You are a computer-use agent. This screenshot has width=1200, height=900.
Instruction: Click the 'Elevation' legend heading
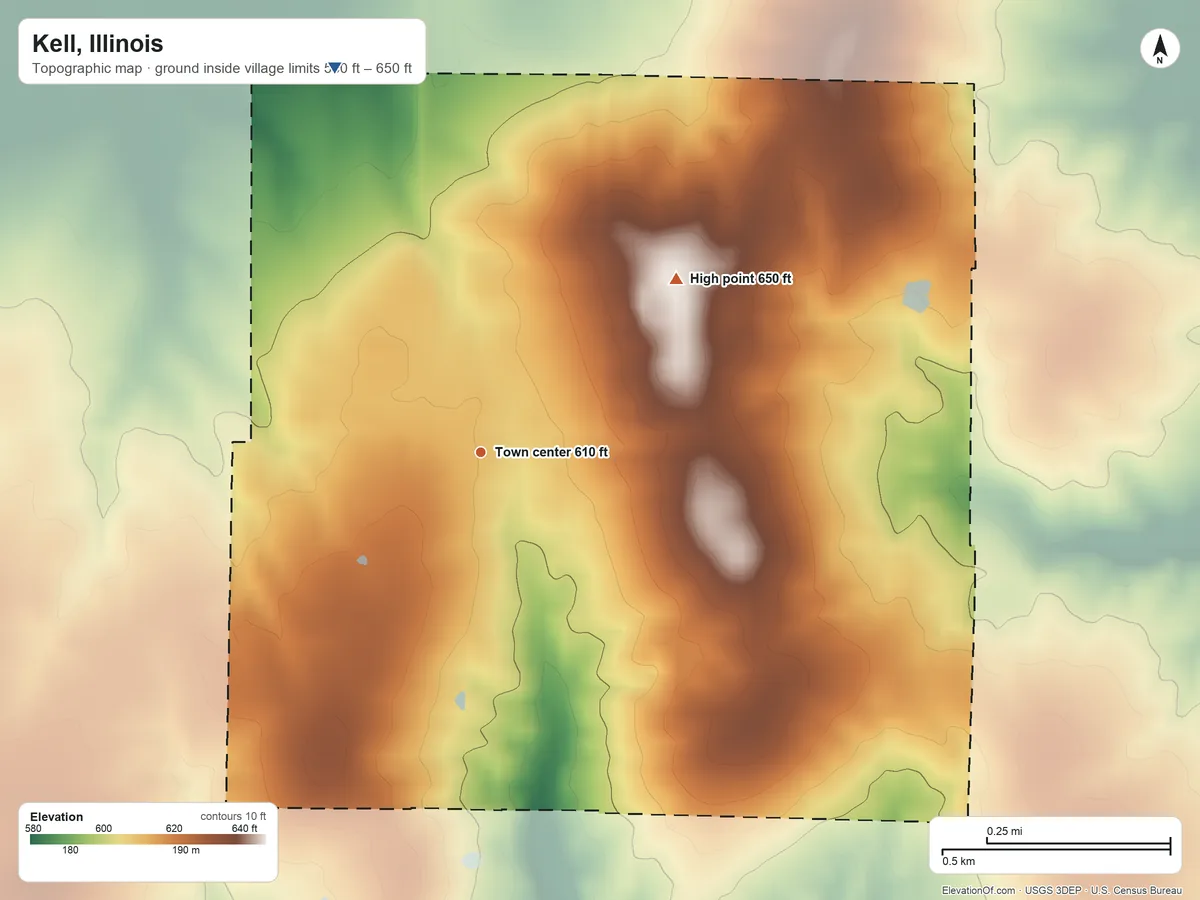[57, 817]
